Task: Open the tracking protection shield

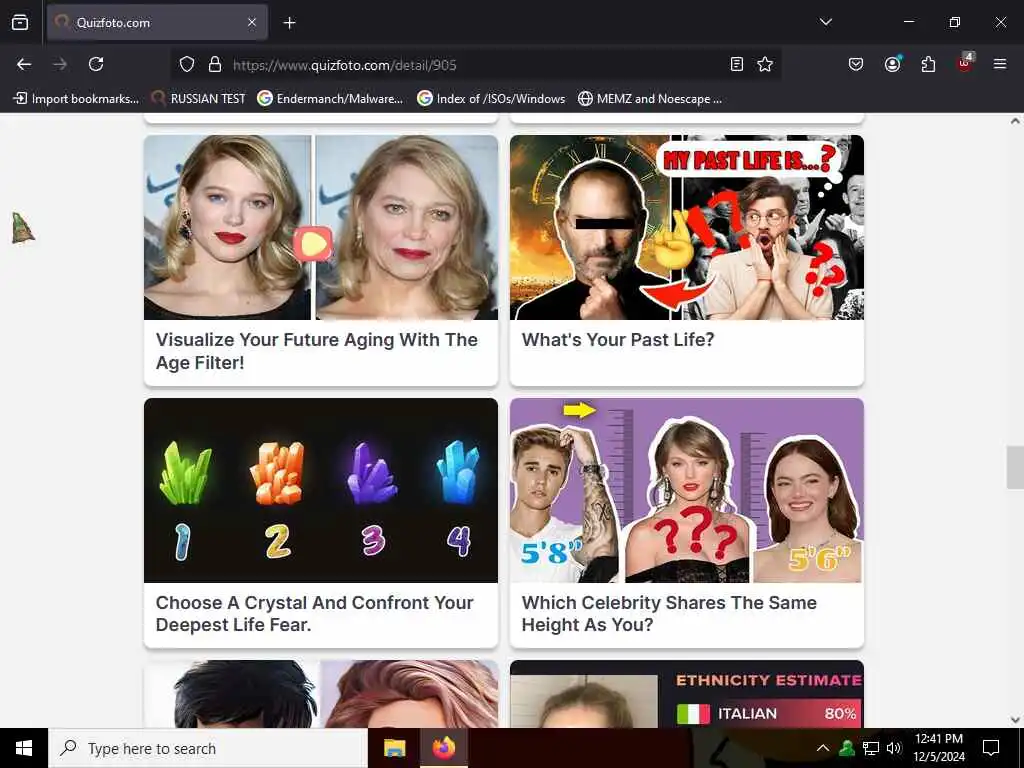Action: (187, 64)
